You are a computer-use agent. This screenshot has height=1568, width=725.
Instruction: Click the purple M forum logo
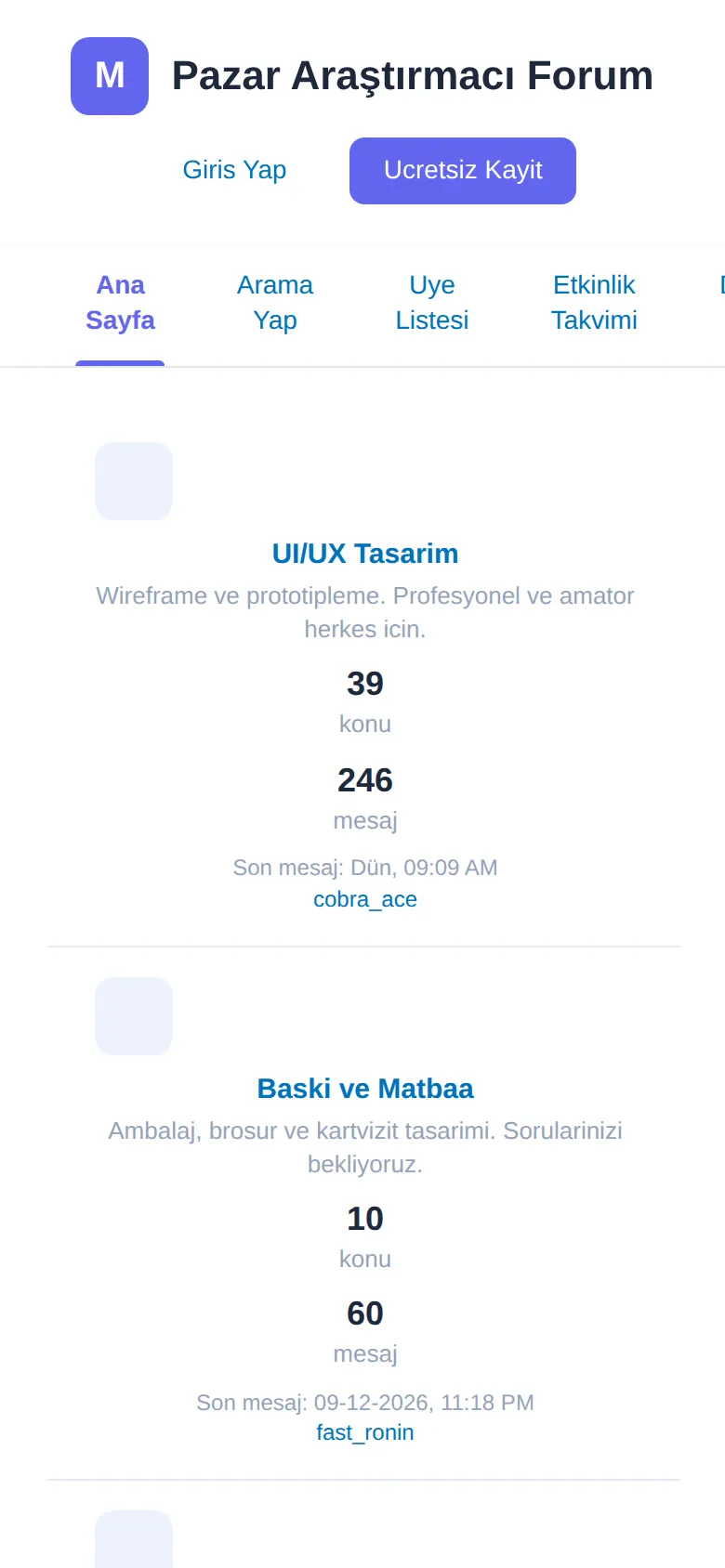point(110,76)
